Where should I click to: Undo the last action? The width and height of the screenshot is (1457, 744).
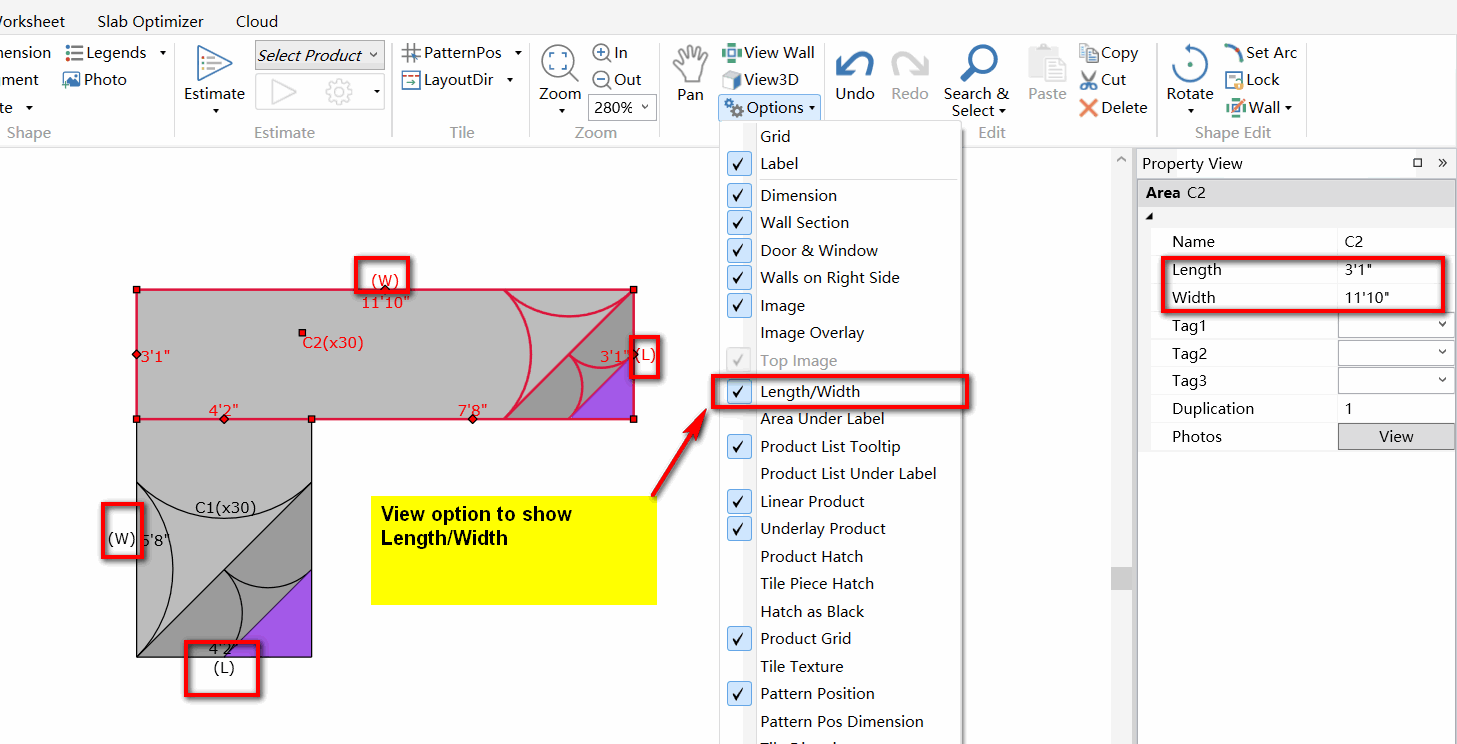855,74
